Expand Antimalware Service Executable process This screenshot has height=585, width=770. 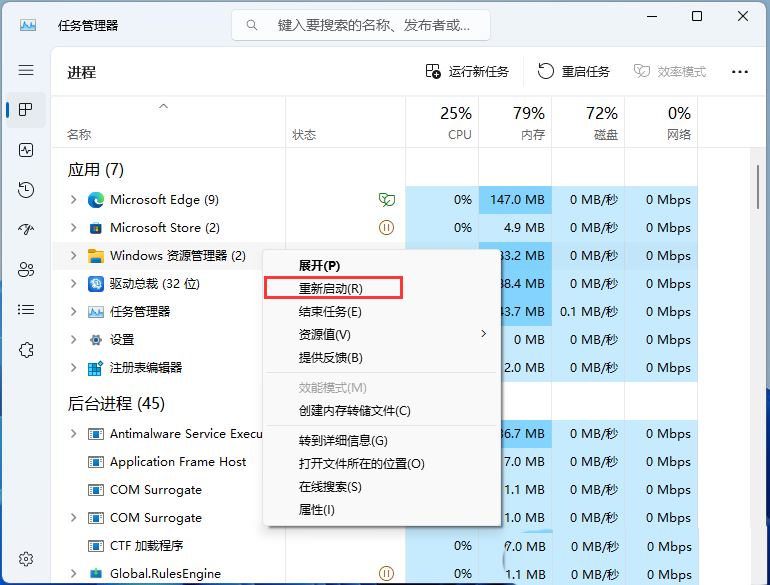pyautogui.click(x=73, y=434)
